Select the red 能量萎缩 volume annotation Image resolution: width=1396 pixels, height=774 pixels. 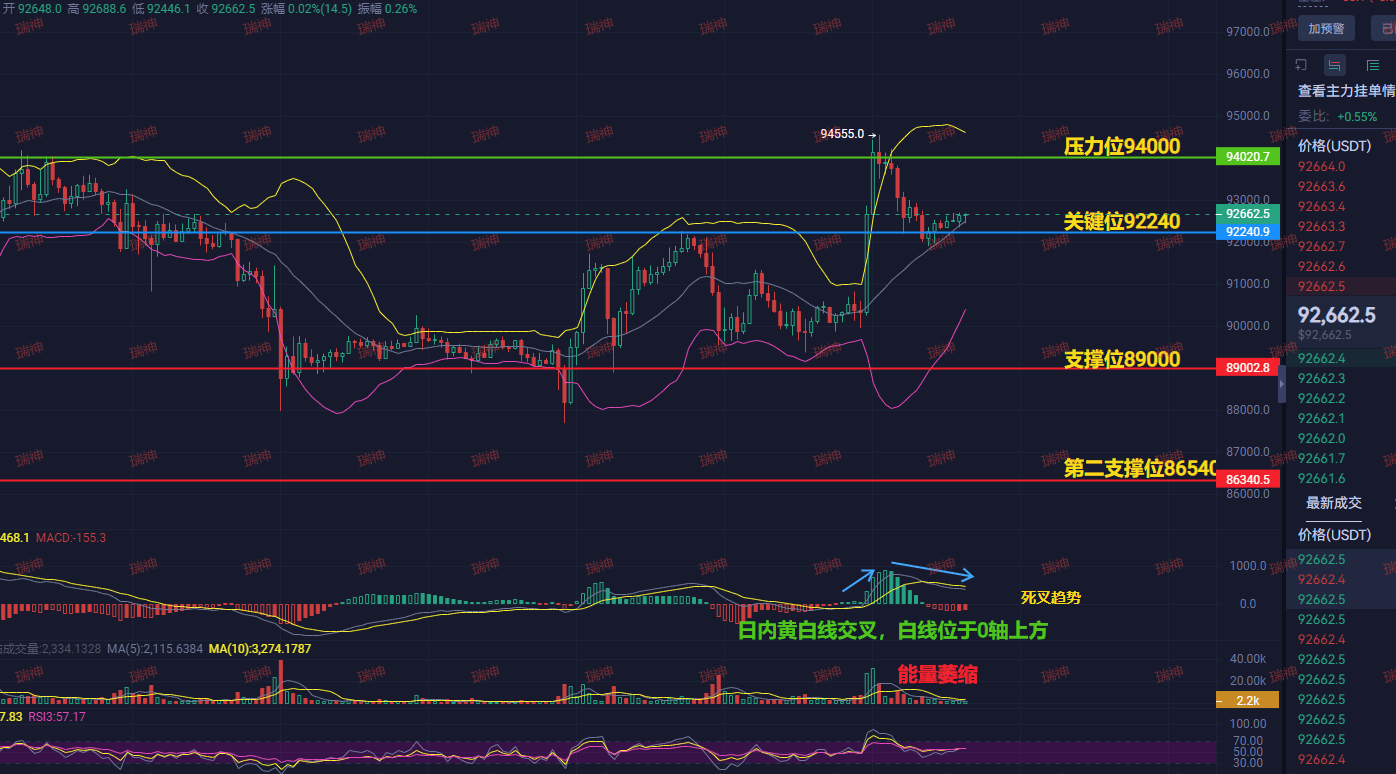click(937, 674)
